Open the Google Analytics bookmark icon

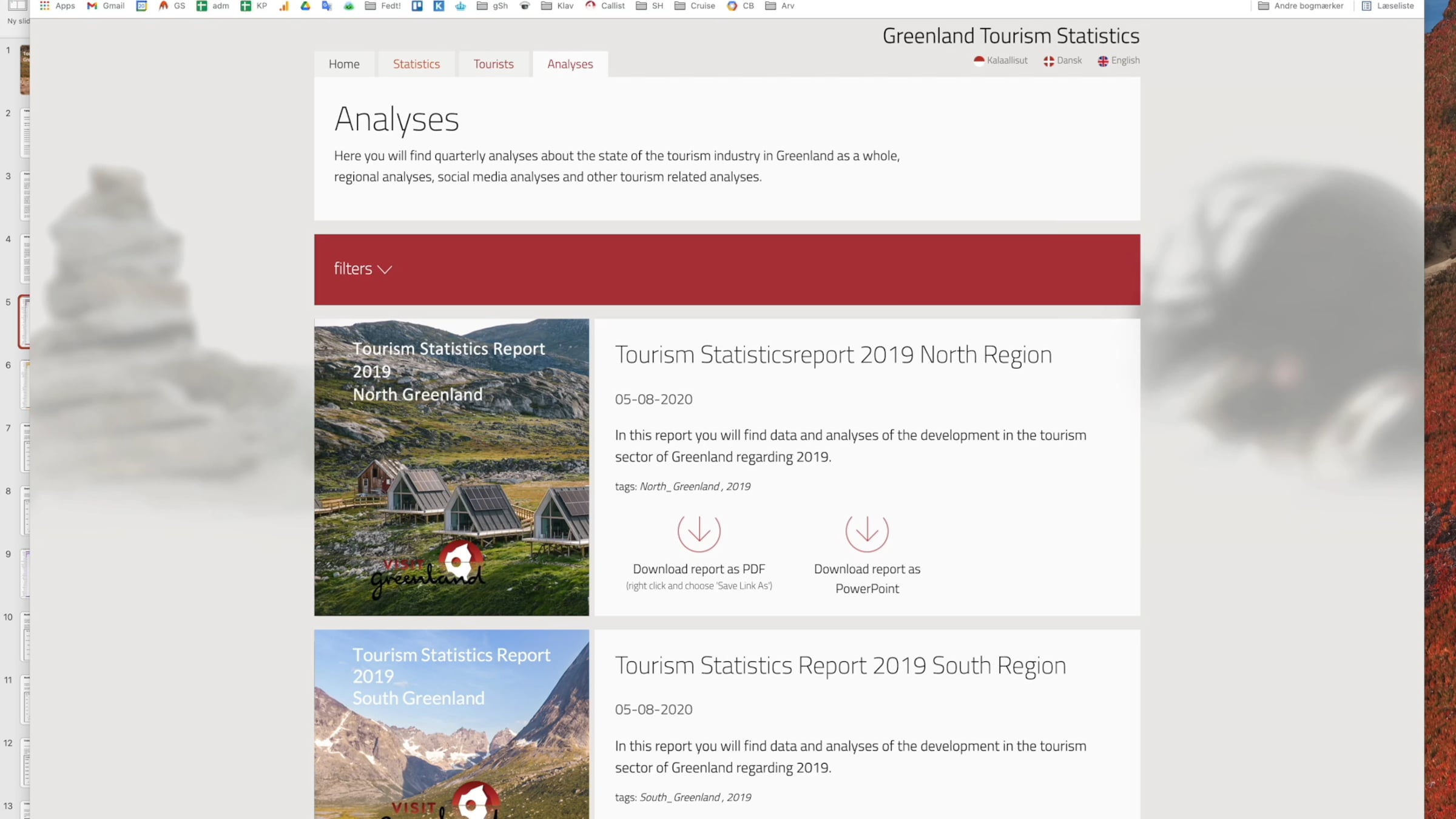284,6
